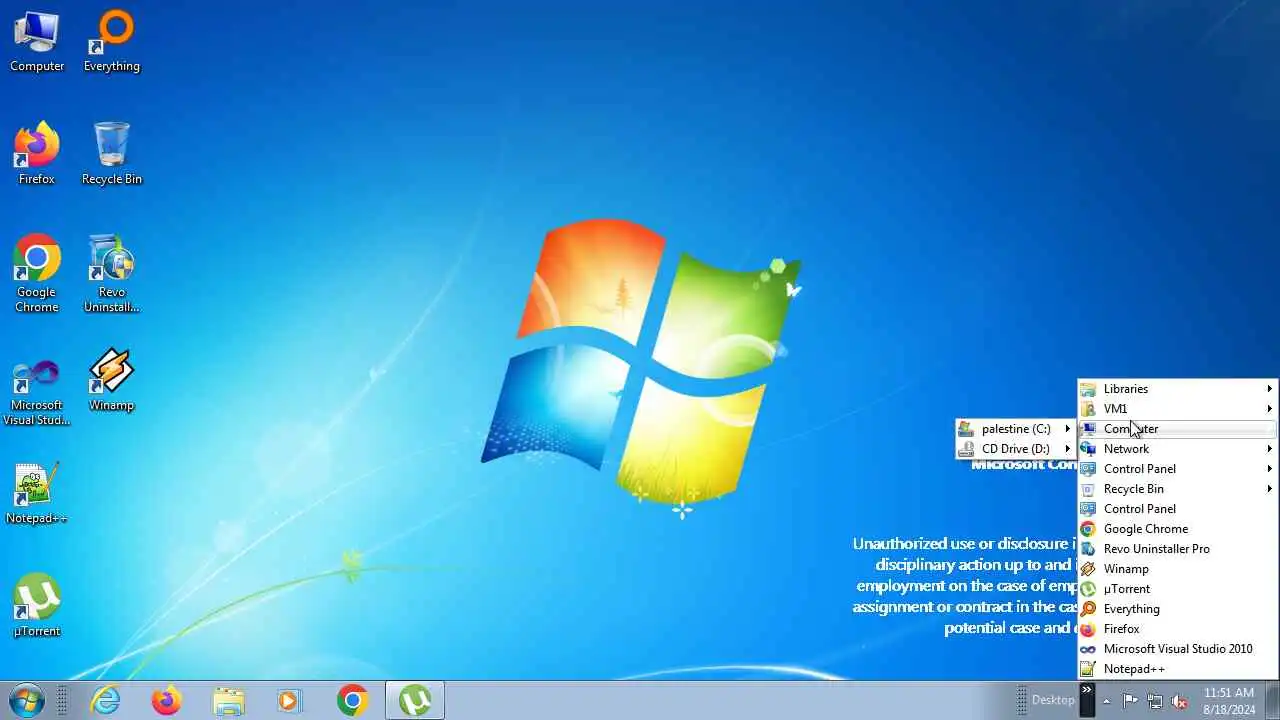Screen dimensions: 1280x720
Task: Expand the palestine (C:) drive submenu
Action: [1015, 429]
